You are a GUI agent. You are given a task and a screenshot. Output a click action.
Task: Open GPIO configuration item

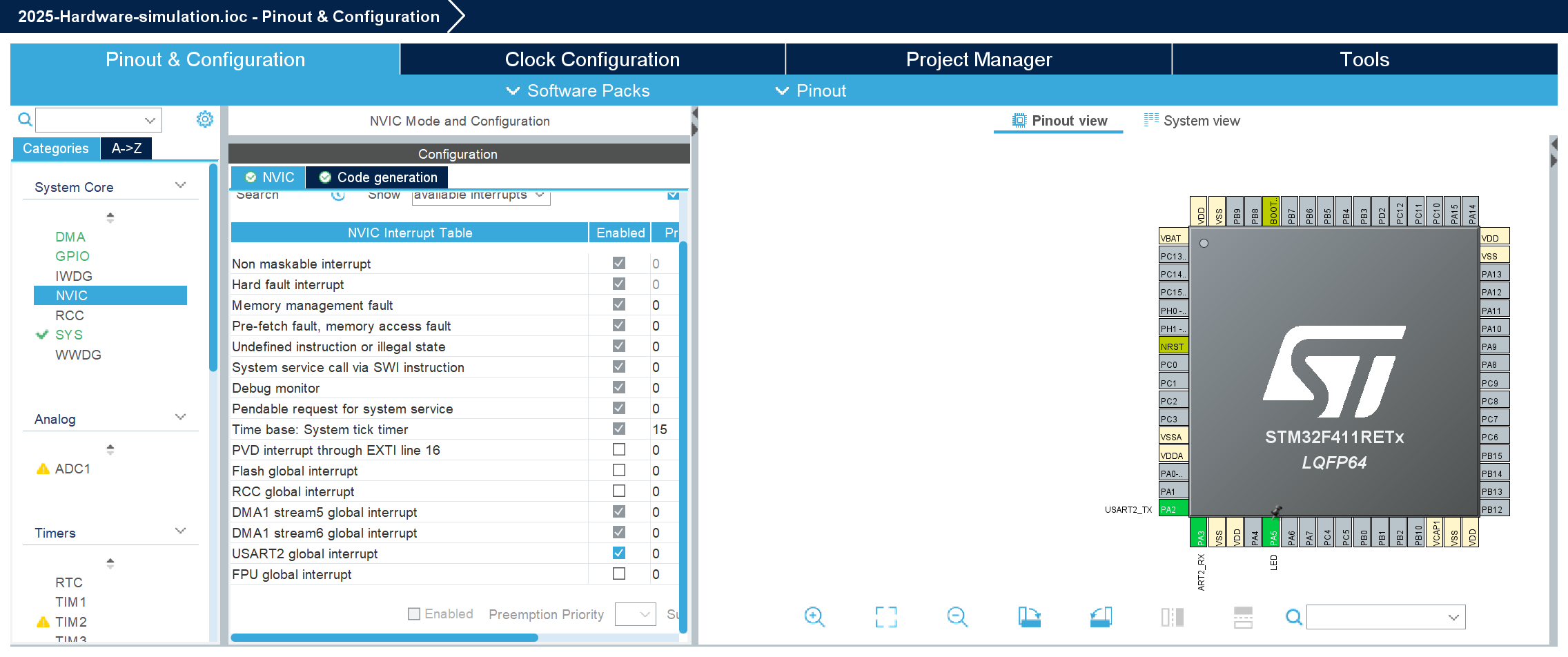[72, 256]
